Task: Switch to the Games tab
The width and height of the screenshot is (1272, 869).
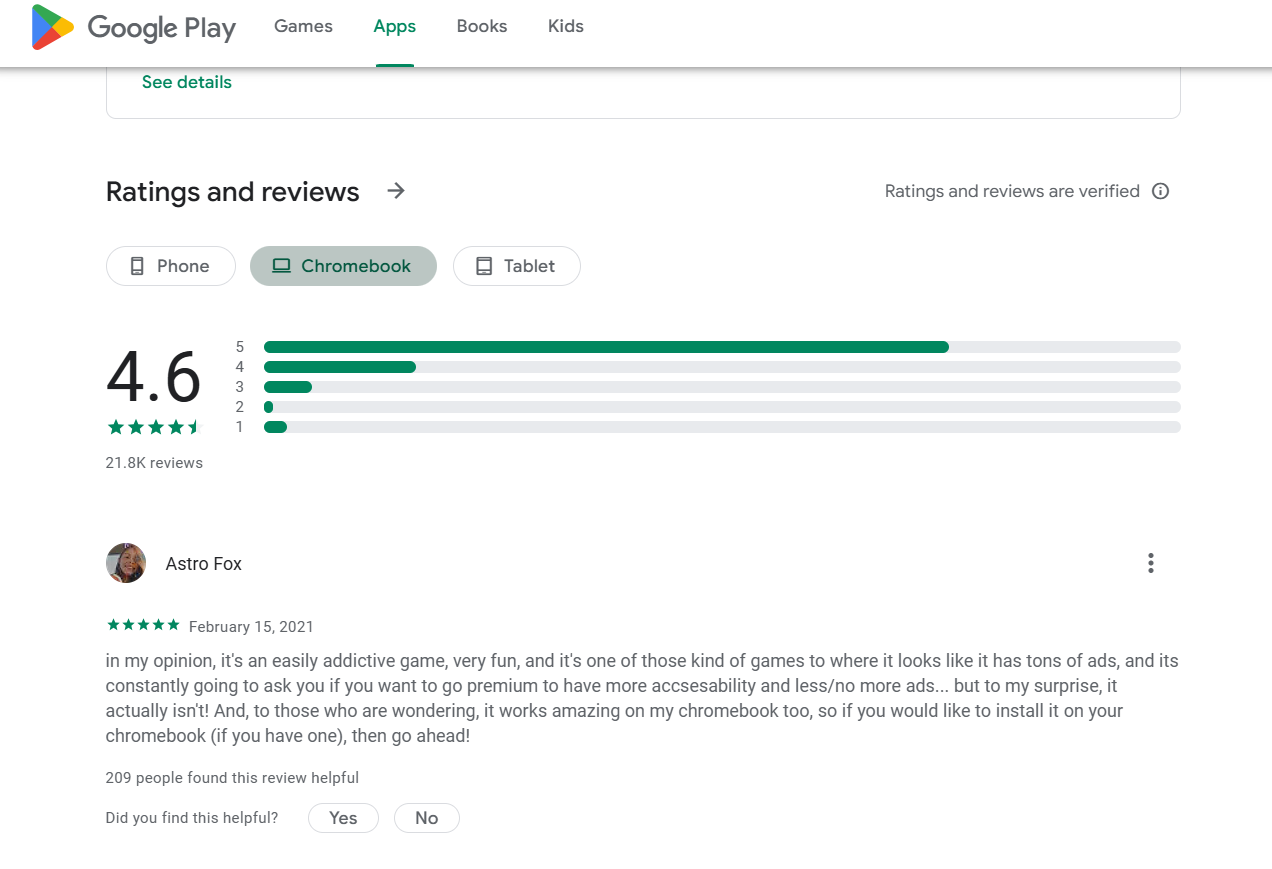Action: tap(303, 27)
